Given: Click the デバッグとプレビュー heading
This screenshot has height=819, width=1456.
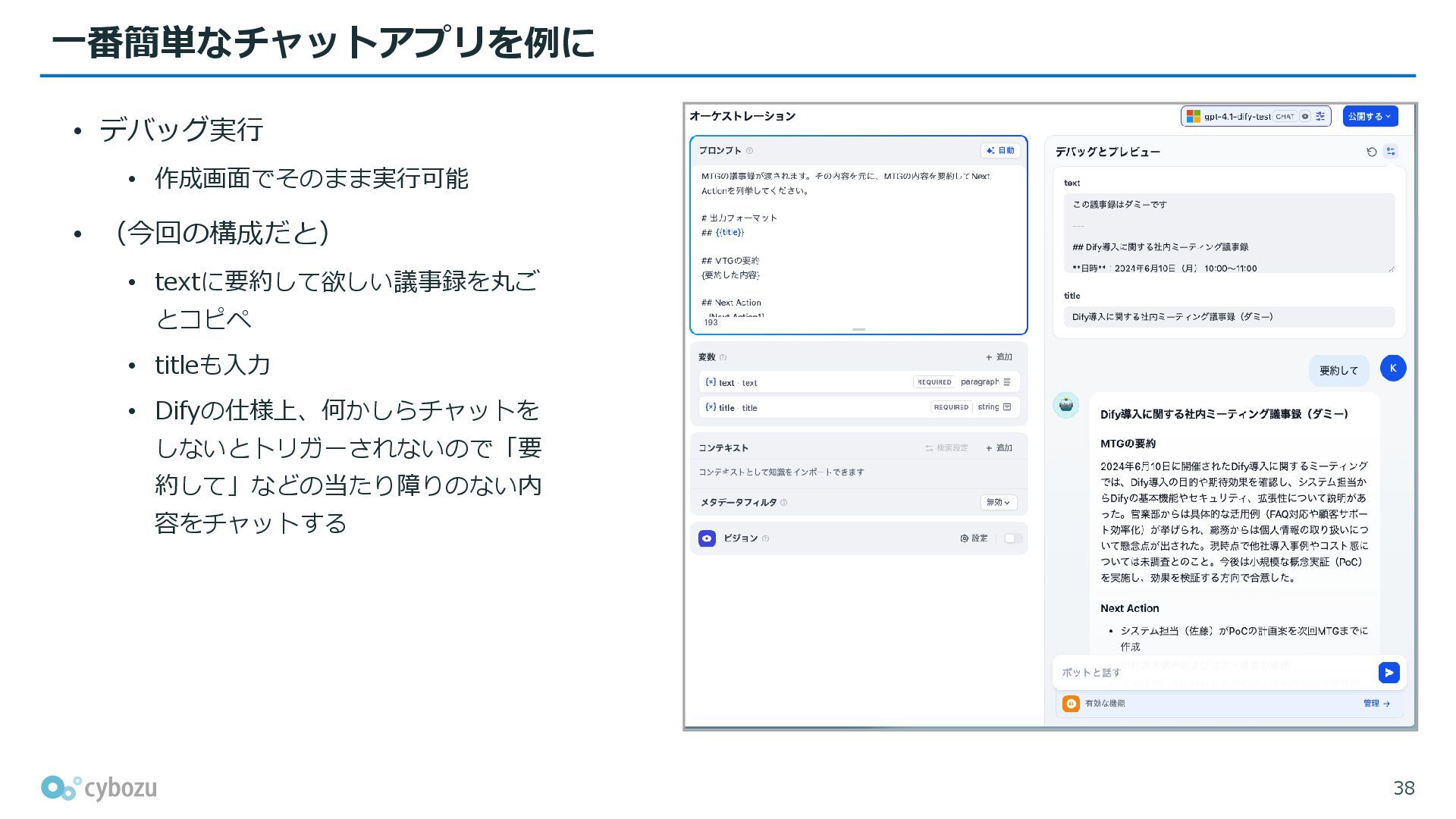Looking at the screenshot, I should coord(1108,152).
